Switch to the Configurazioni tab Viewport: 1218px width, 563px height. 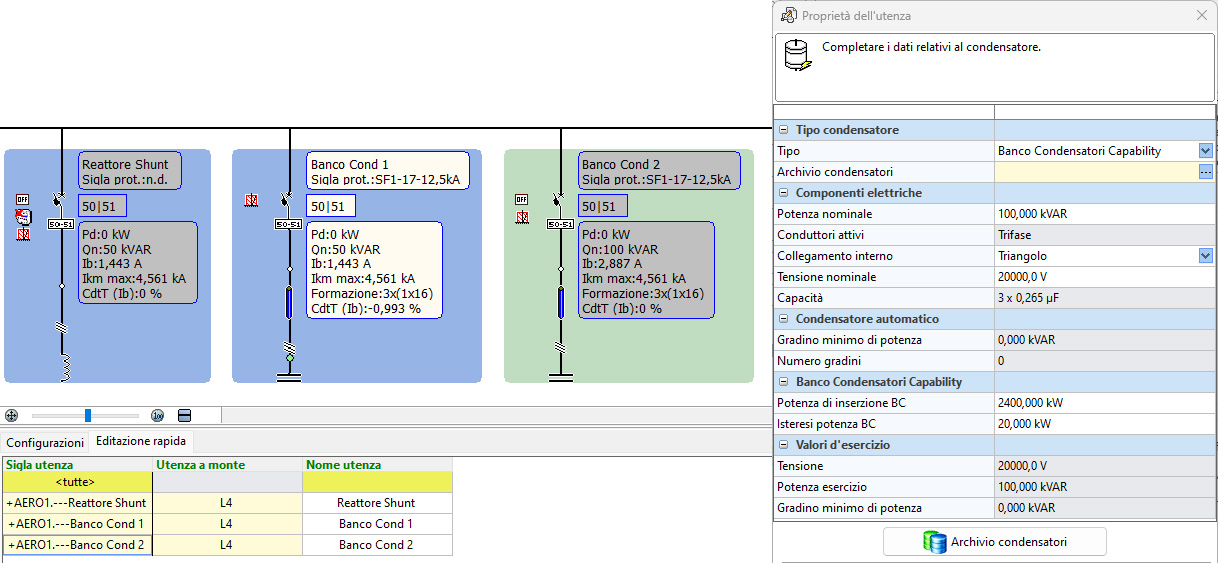click(45, 442)
